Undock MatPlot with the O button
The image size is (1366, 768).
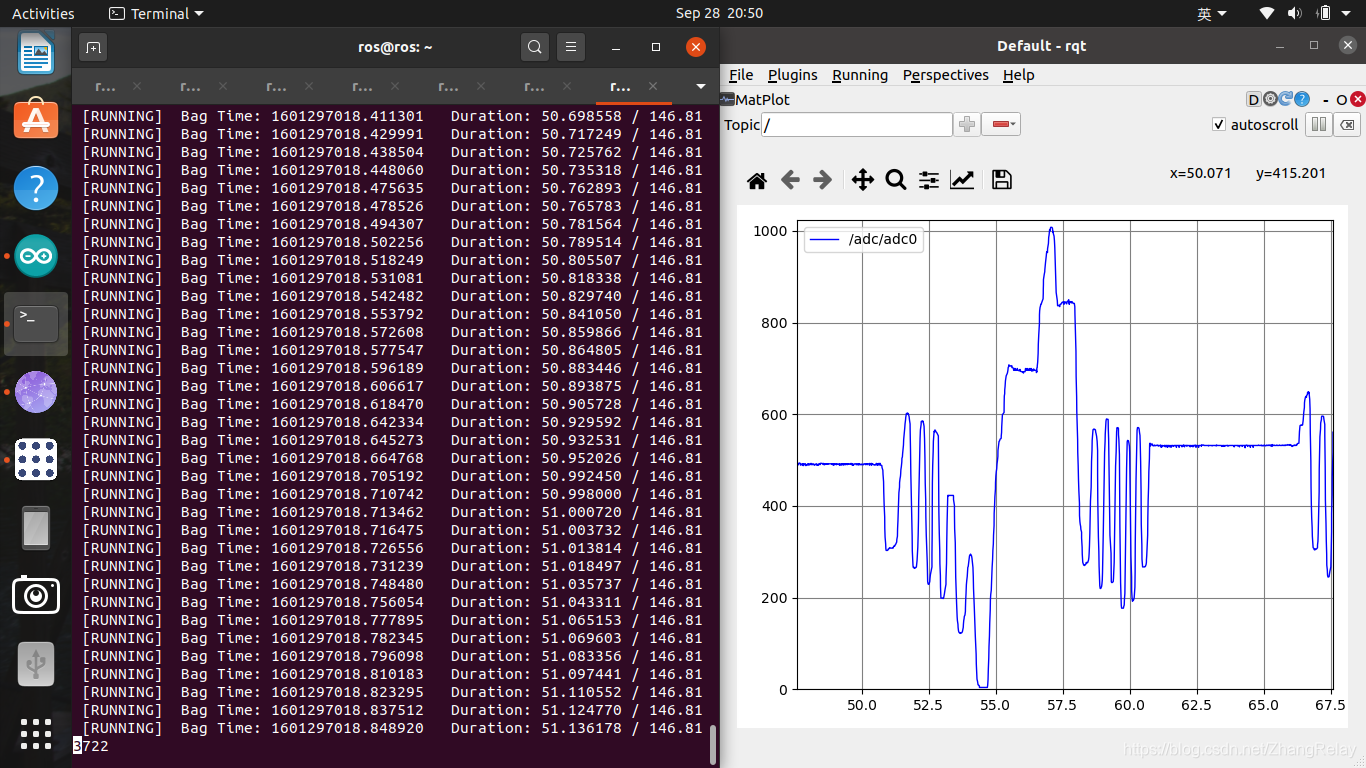tap(1341, 100)
